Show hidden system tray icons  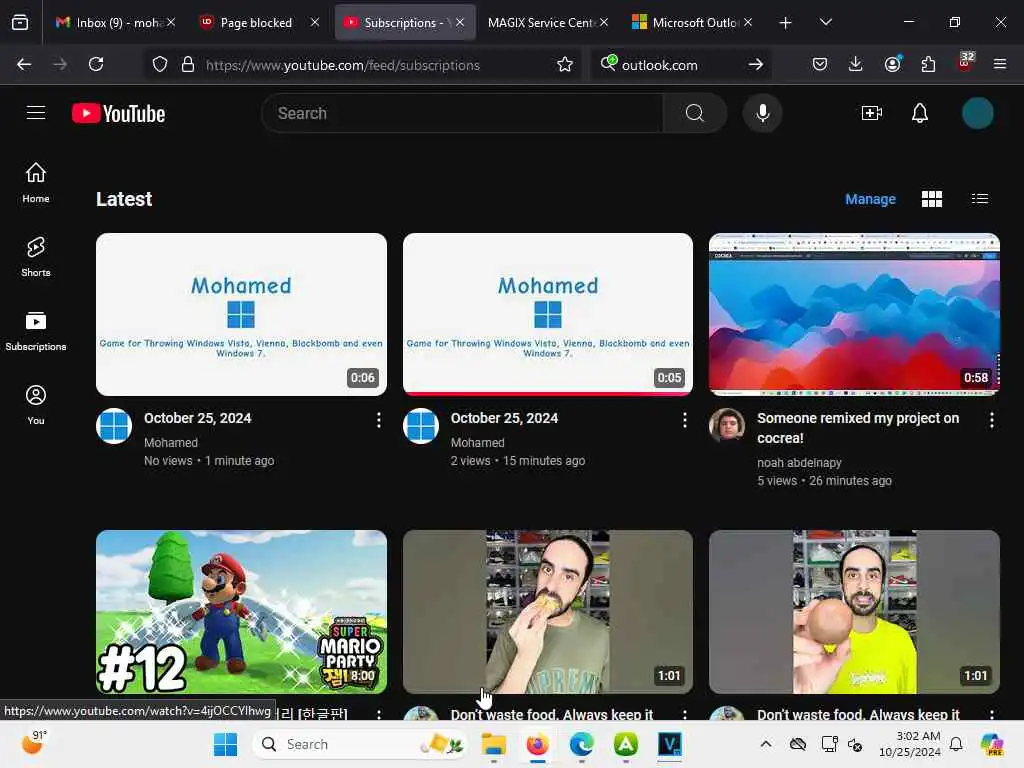765,744
